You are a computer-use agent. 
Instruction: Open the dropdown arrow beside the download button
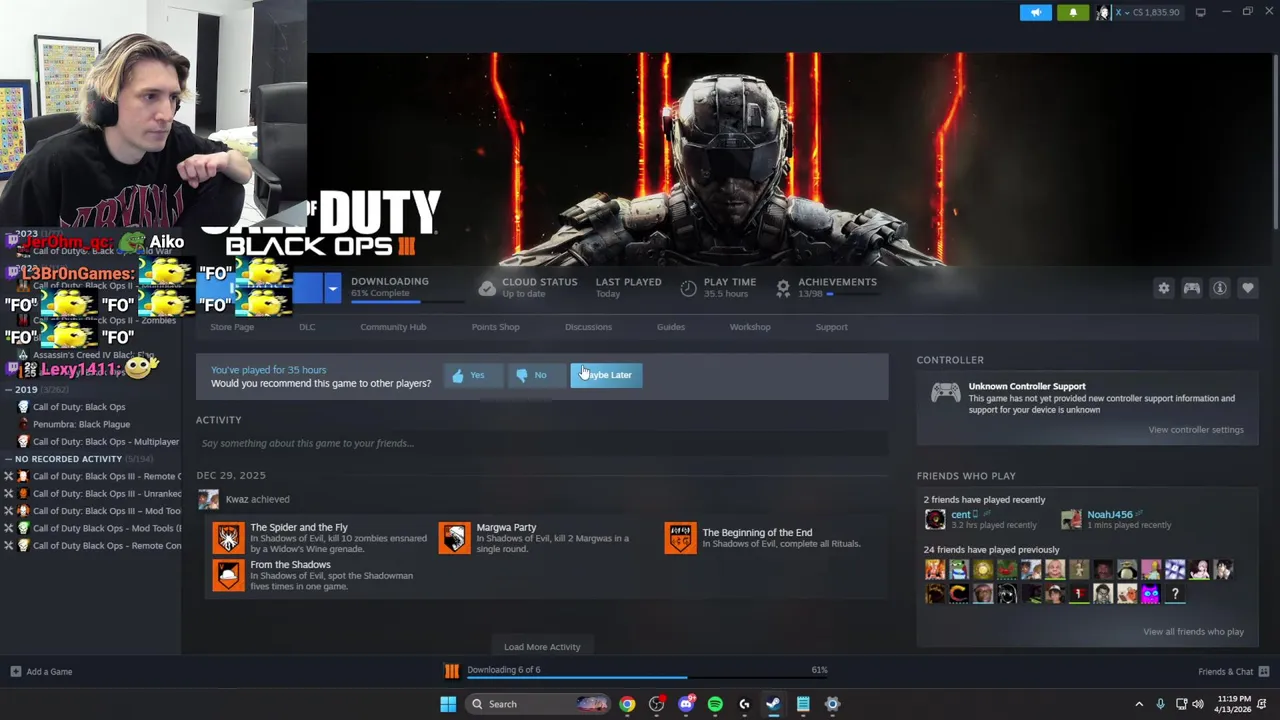(x=332, y=288)
